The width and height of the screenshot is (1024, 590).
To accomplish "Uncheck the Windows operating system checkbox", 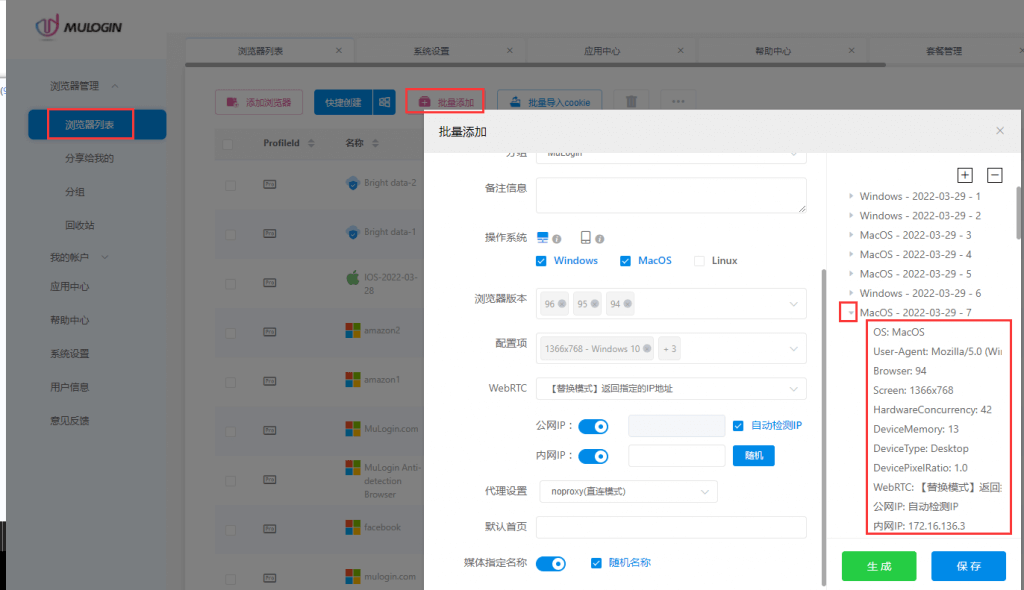I will click(541, 261).
